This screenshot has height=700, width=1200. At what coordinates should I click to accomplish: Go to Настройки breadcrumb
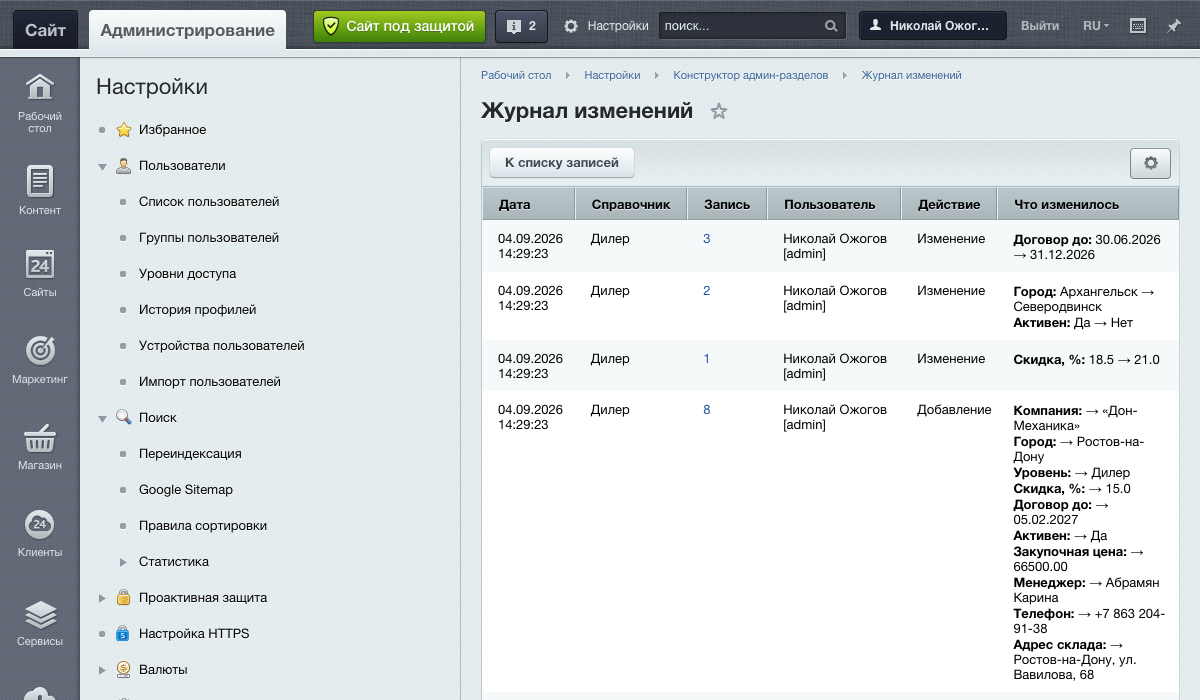612,75
